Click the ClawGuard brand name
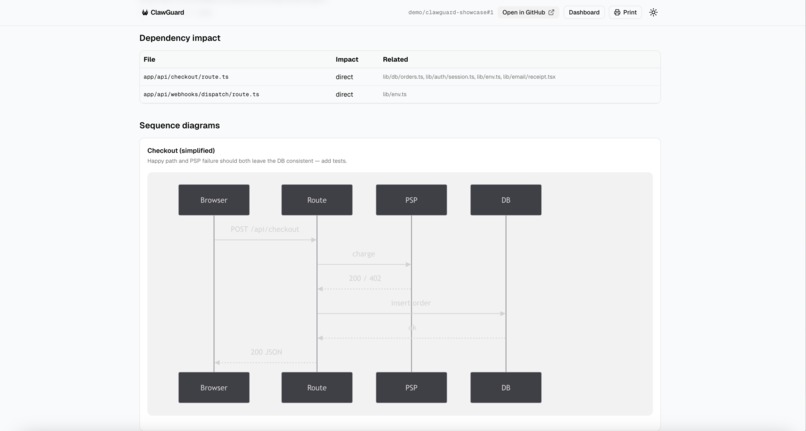The image size is (806, 431). (168, 12)
